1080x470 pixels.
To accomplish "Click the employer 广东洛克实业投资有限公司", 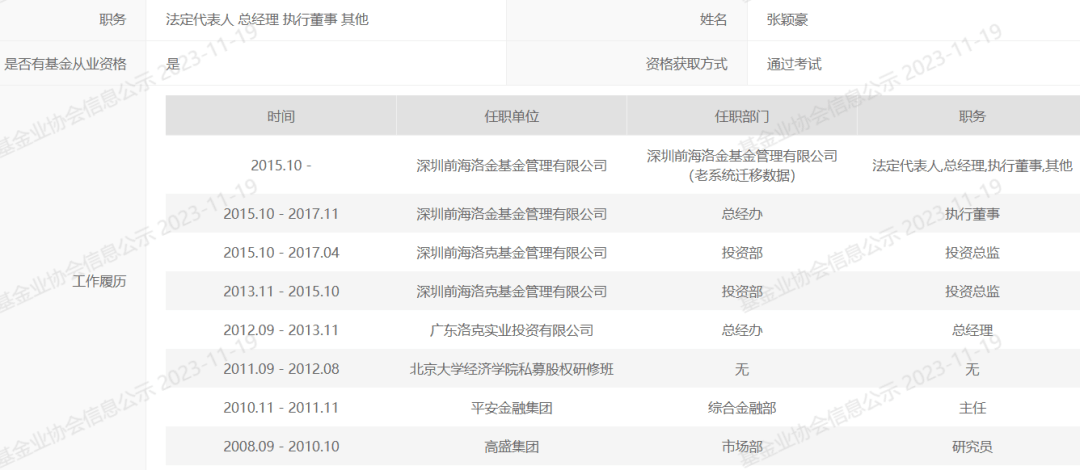I will click(x=512, y=330).
